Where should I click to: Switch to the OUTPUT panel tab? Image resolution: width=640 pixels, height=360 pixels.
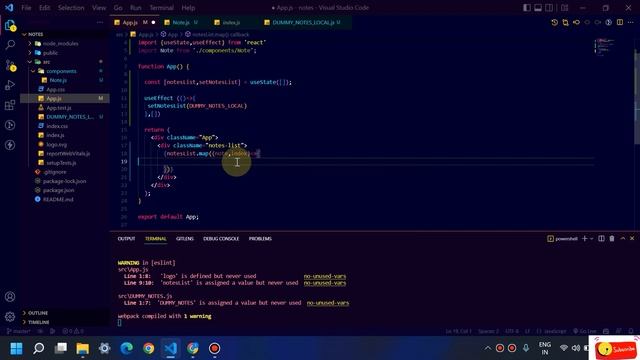pyautogui.click(x=126, y=239)
